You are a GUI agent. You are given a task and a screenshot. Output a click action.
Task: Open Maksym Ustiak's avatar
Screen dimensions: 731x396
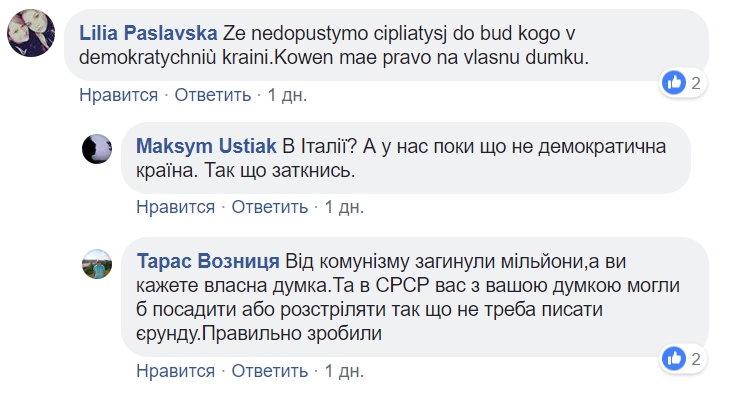click(97, 149)
